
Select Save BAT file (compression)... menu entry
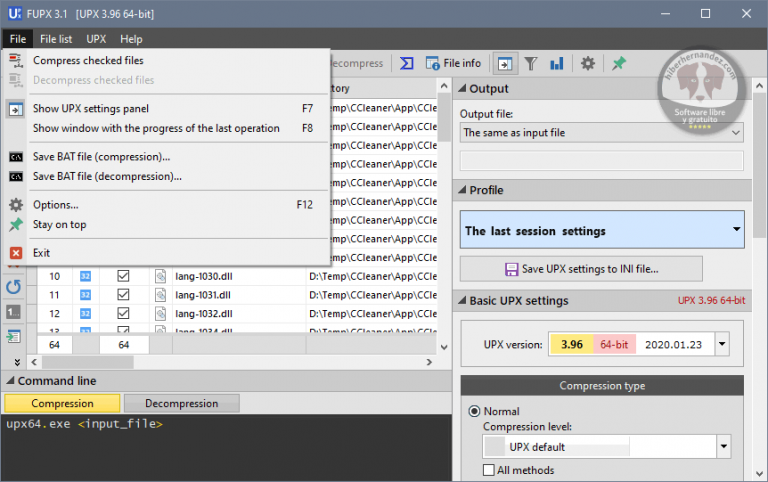[x=101, y=156]
